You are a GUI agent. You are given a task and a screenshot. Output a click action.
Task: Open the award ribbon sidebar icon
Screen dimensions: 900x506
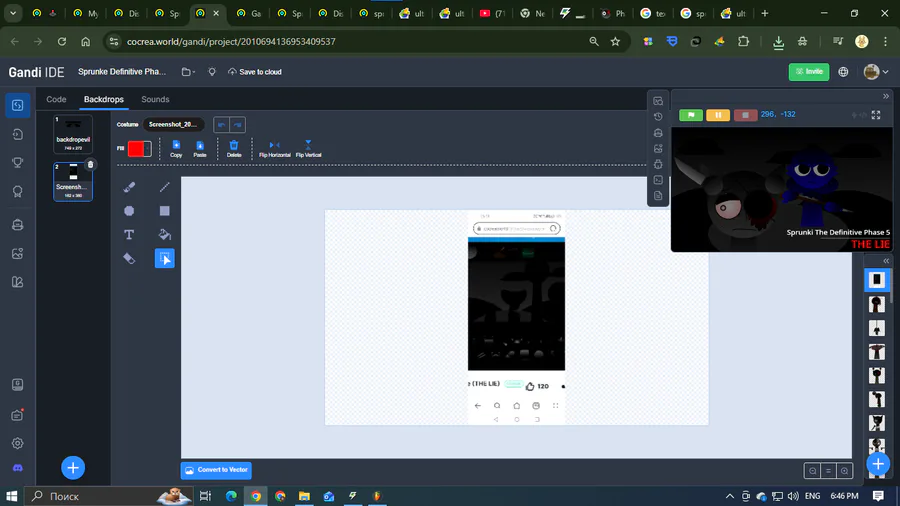(x=18, y=192)
